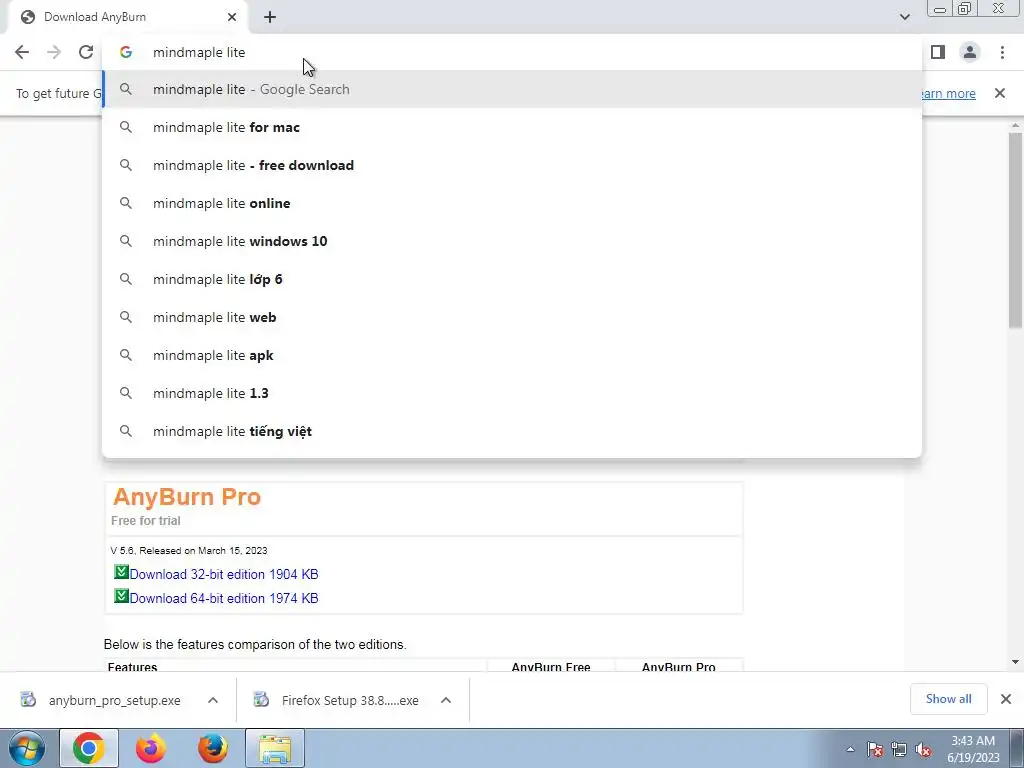Image resolution: width=1024 pixels, height=768 pixels.
Task: Click green download icon for 64-bit edition
Action: (x=121, y=596)
